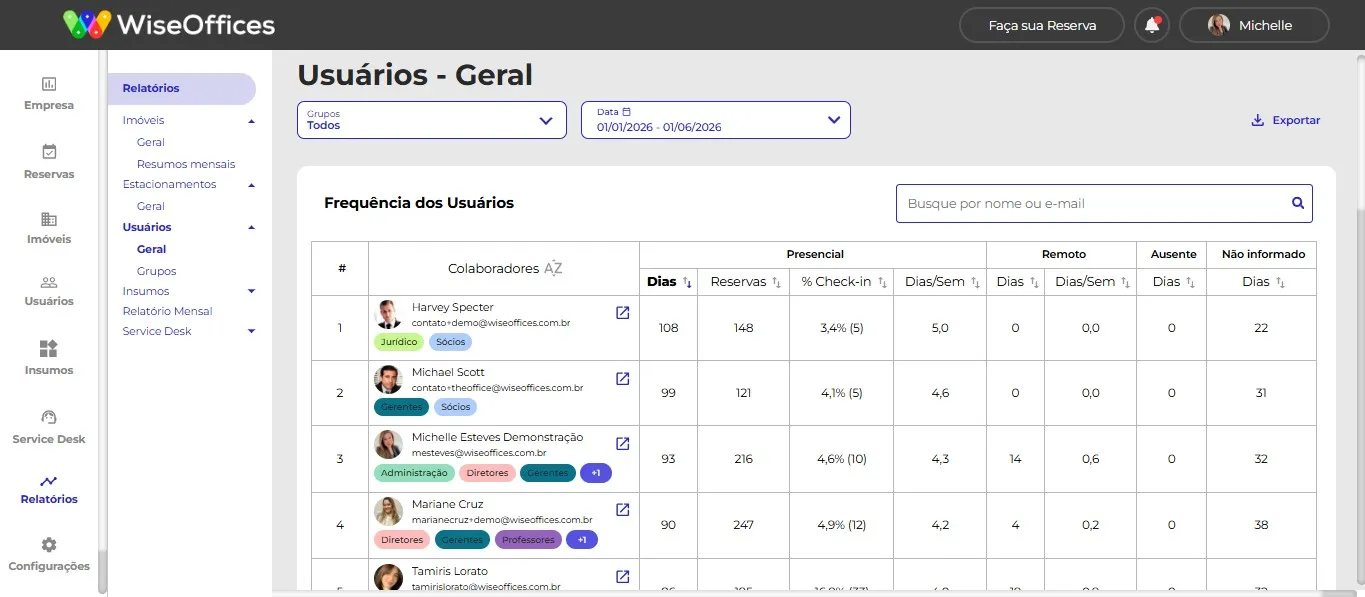
Task: Open the Empresa sidebar section
Action: (49, 93)
